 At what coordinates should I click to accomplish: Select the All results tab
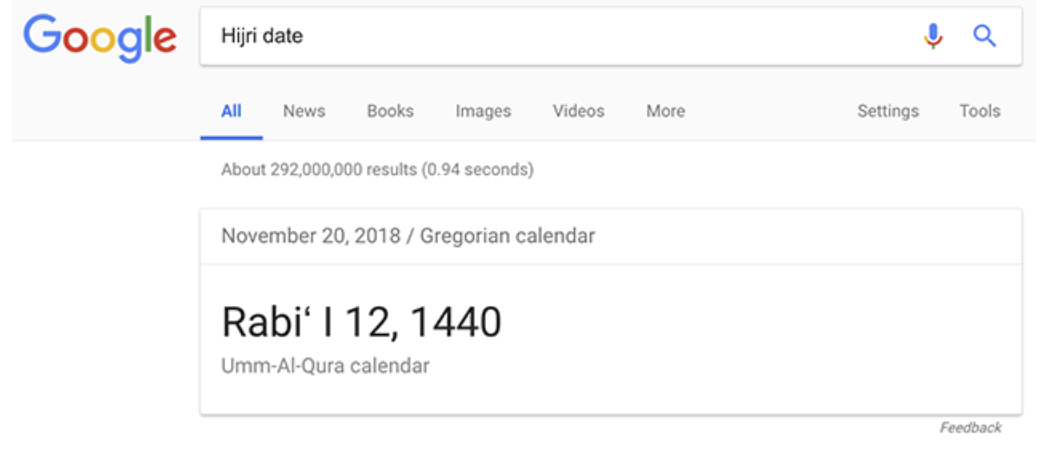point(231,111)
